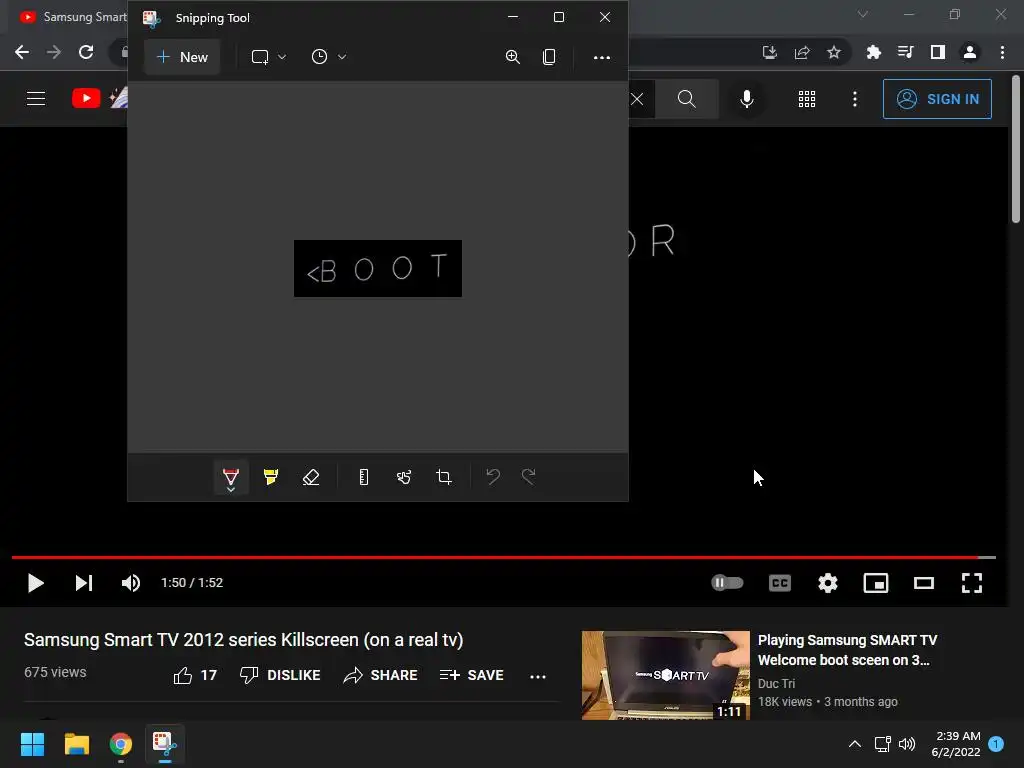Seek on the red video progress bar
Screen dimensions: 1024x768
(504, 557)
